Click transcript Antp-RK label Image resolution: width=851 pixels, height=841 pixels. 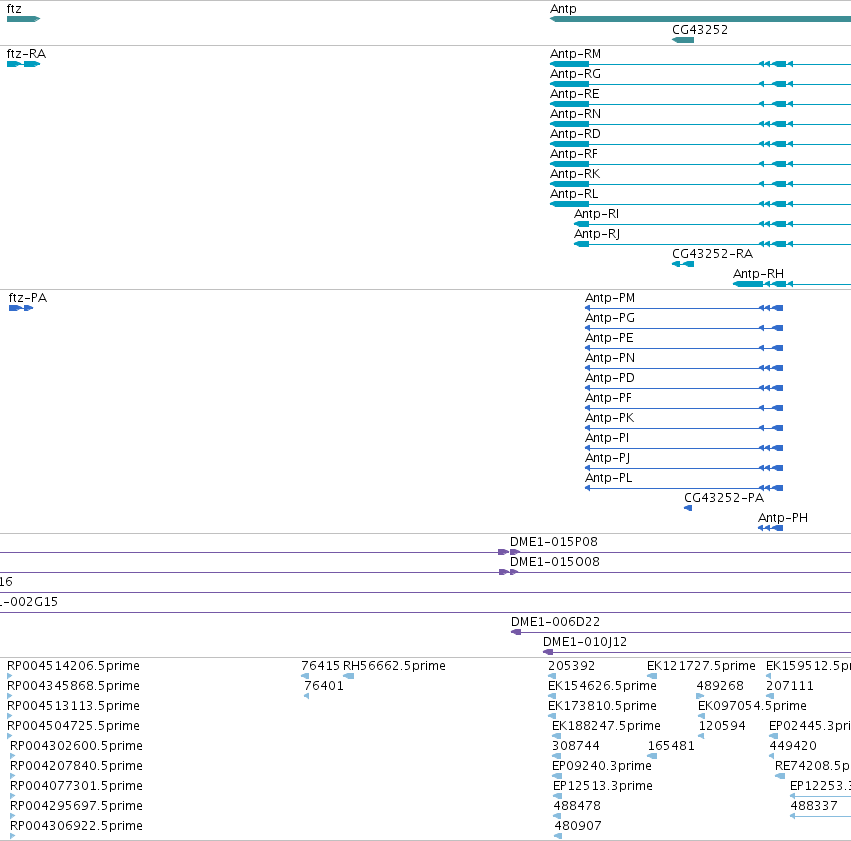pos(575,174)
